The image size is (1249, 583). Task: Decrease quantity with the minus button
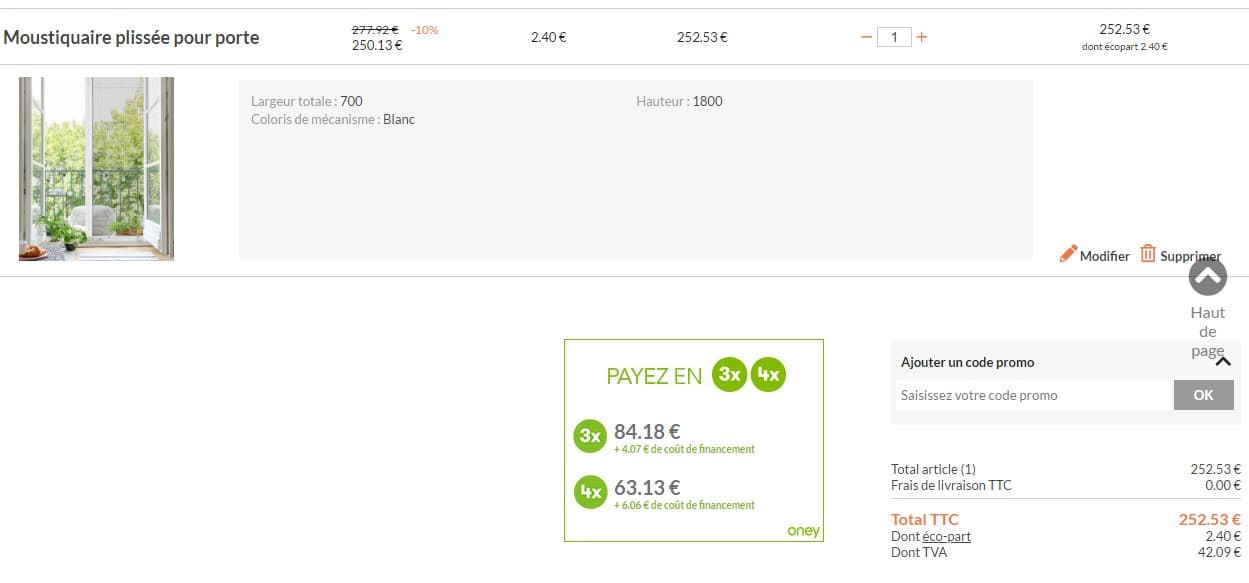click(x=866, y=38)
